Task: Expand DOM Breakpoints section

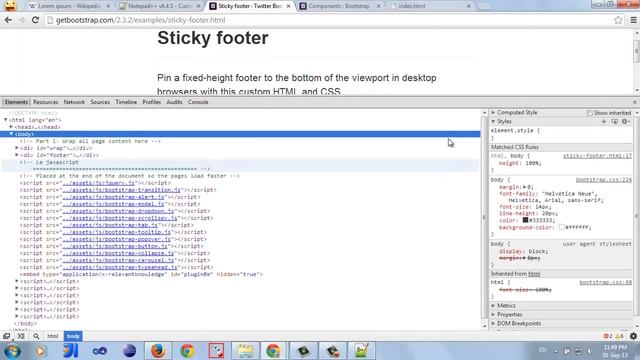Action: 493,324
